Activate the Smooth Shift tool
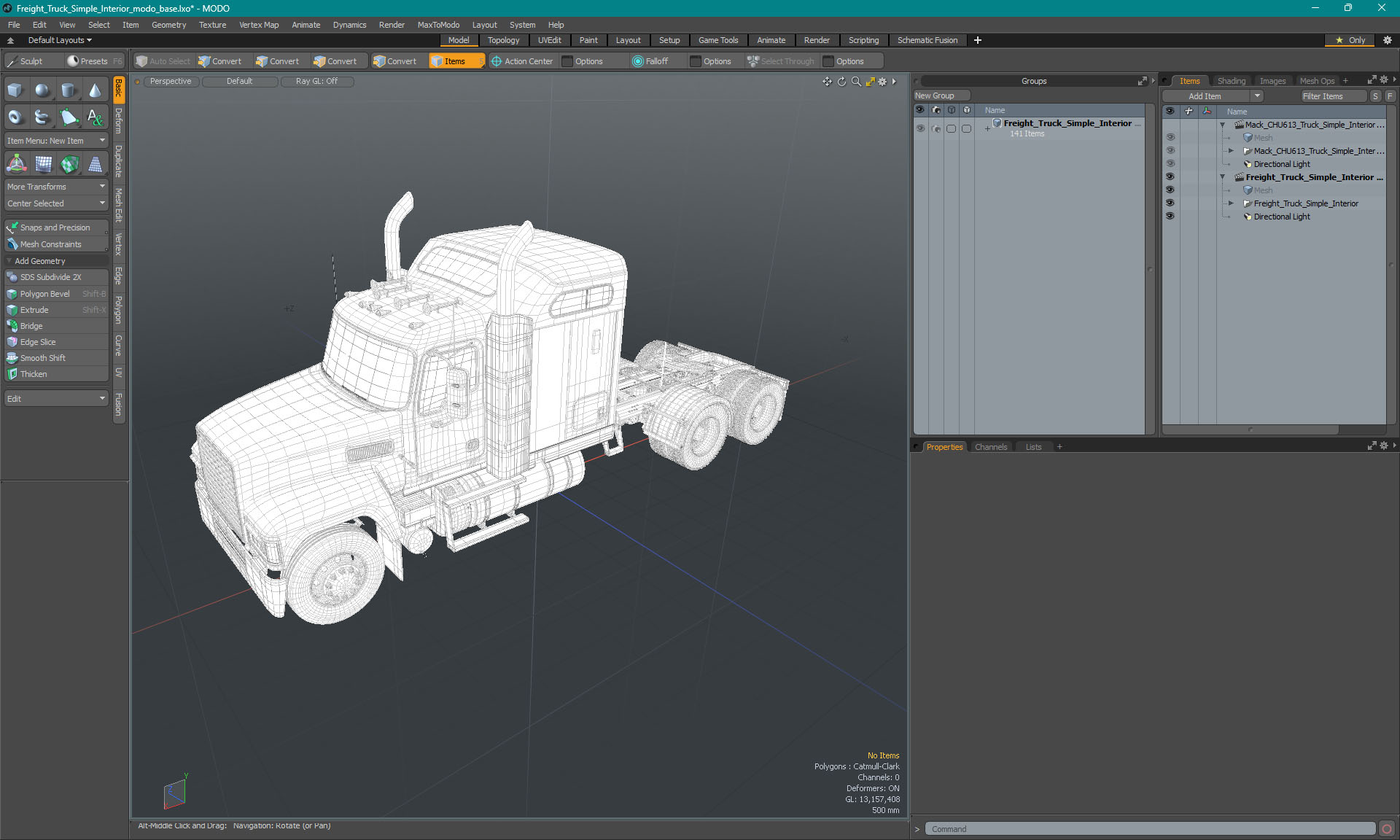Image resolution: width=1400 pixels, height=840 pixels. click(56, 358)
